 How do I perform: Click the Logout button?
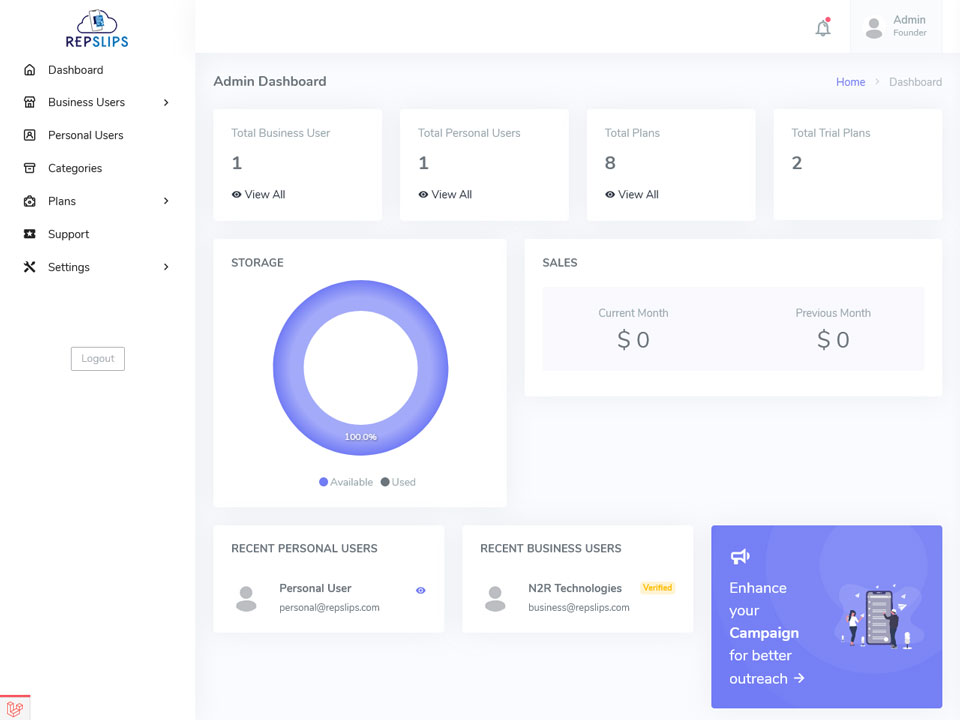pos(98,359)
